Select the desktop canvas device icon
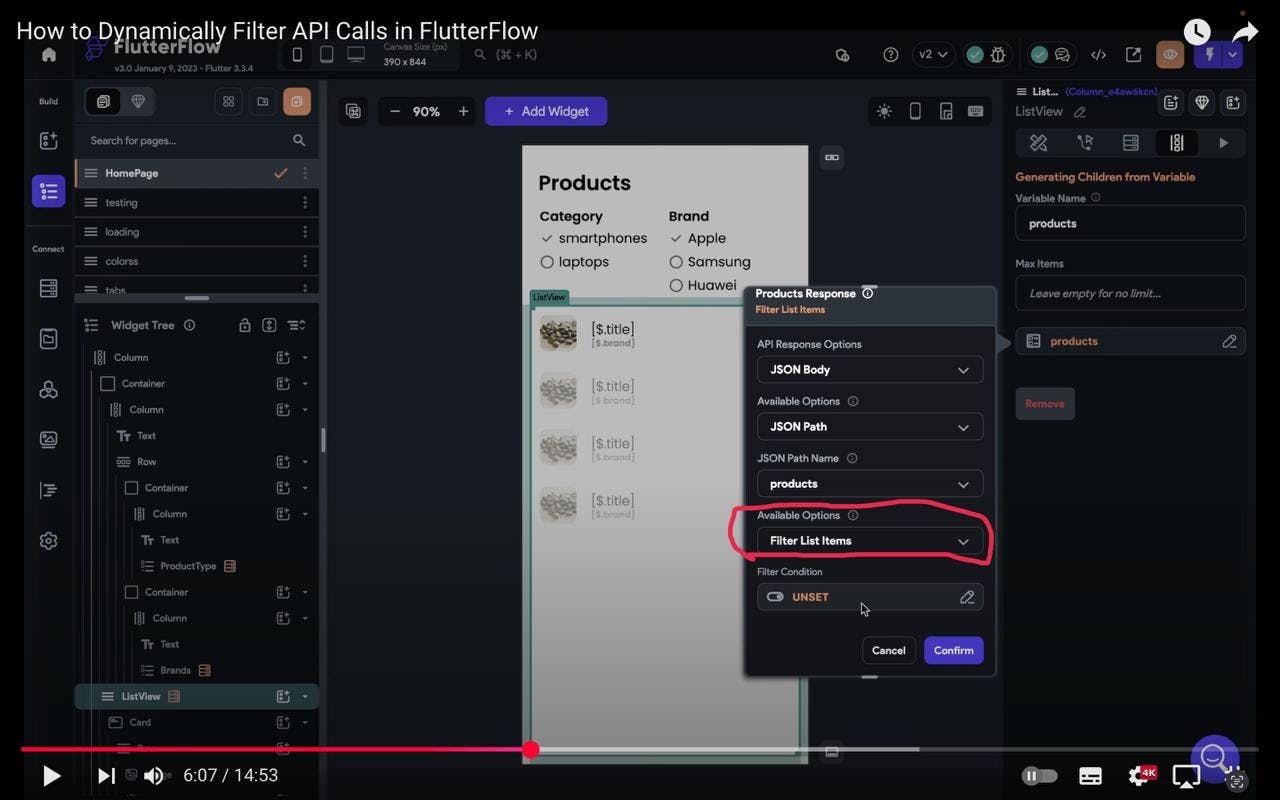Image resolution: width=1280 pixels, height=800 pixels. [356, 55]
